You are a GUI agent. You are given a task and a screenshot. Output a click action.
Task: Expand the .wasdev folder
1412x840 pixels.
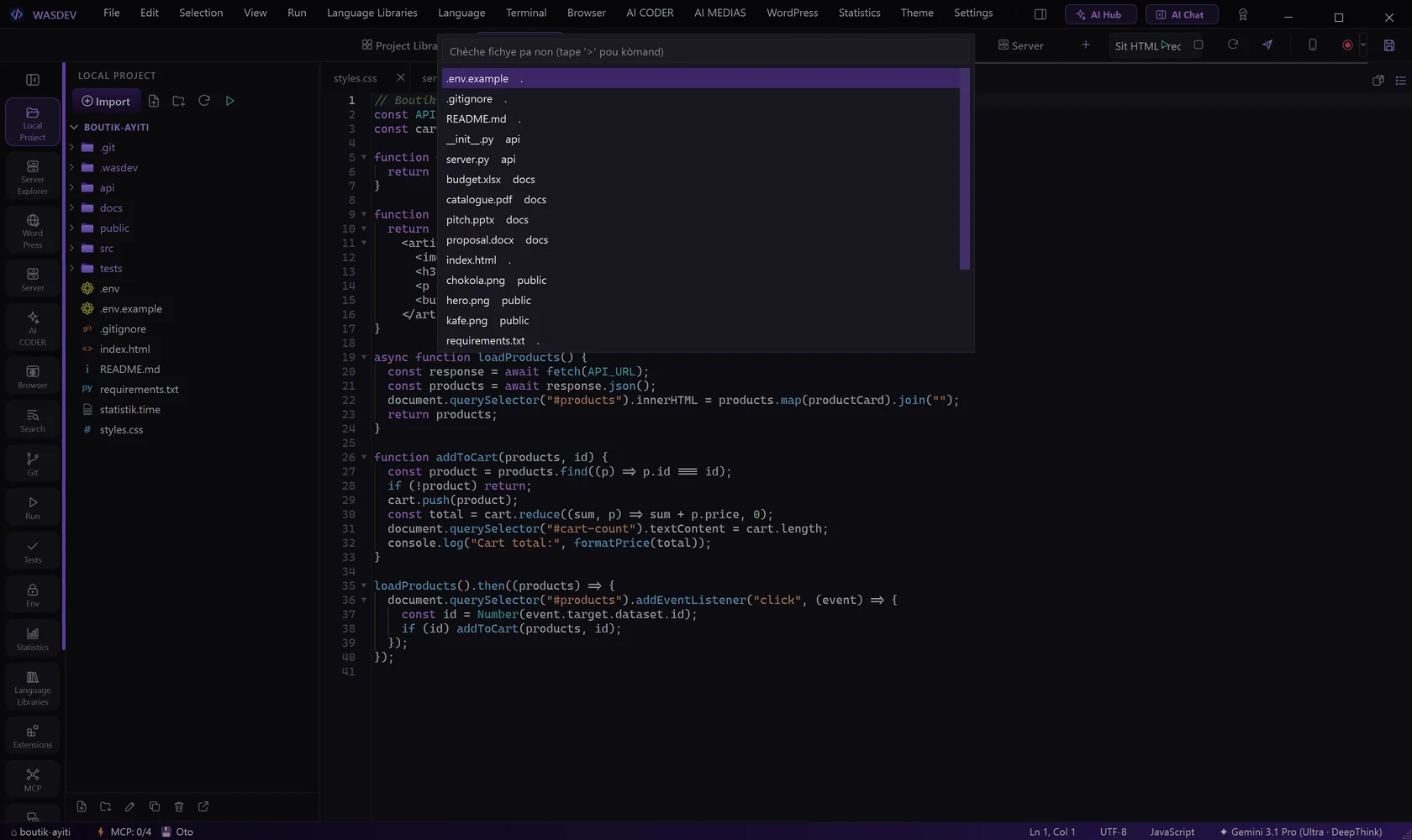[x=71, y=168]
